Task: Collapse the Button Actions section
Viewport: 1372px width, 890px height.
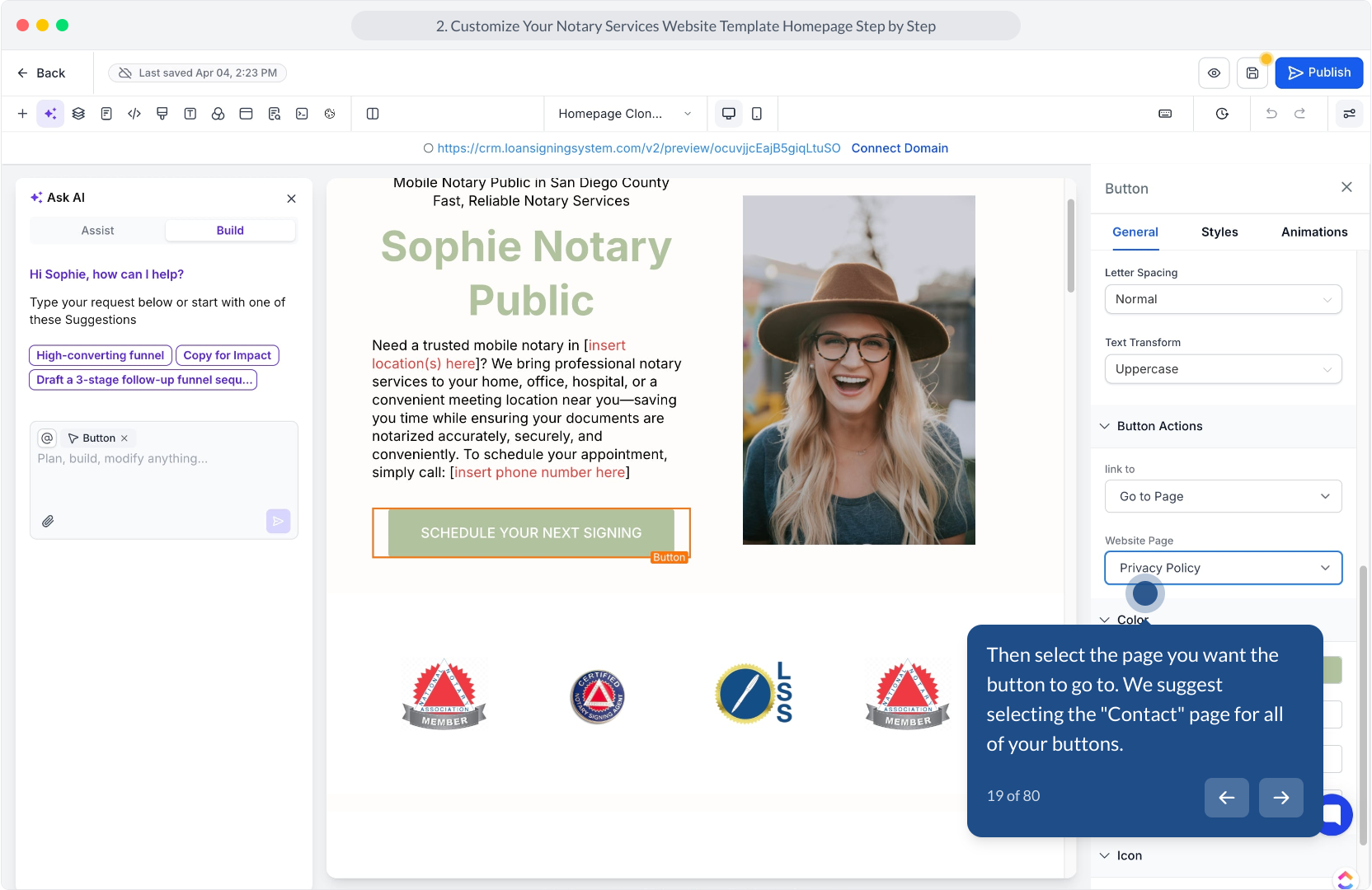Action: coord(1105,426)
